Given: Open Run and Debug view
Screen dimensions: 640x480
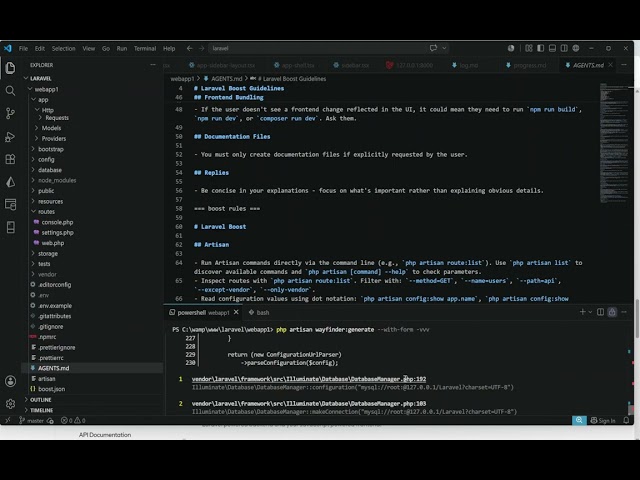Looking at the screenshot, I should point(10,137).
